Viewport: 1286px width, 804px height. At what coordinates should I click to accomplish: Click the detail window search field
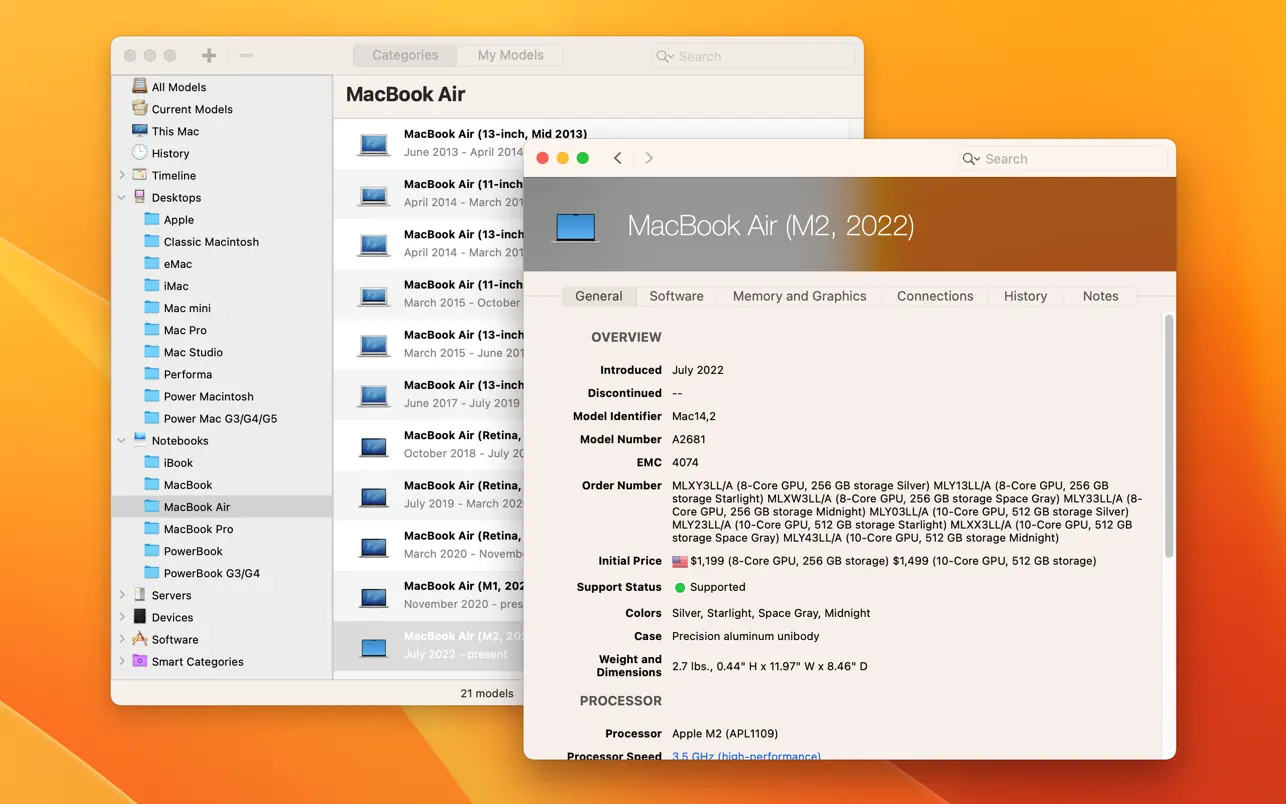pyautogui.click(x=1063, y=158)
